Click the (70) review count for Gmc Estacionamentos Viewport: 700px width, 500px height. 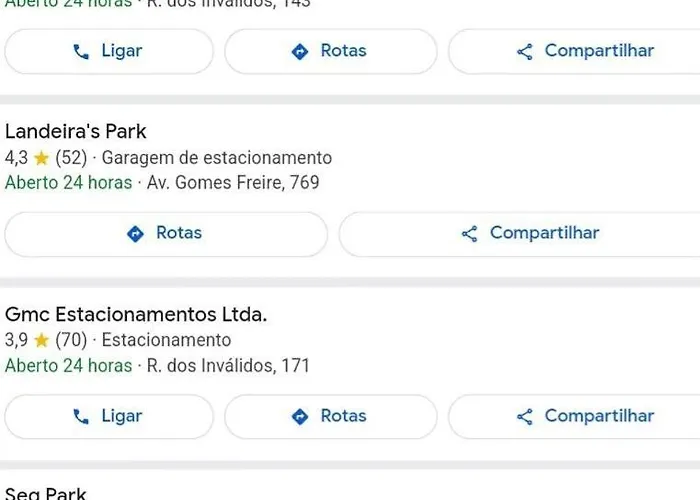71,341
